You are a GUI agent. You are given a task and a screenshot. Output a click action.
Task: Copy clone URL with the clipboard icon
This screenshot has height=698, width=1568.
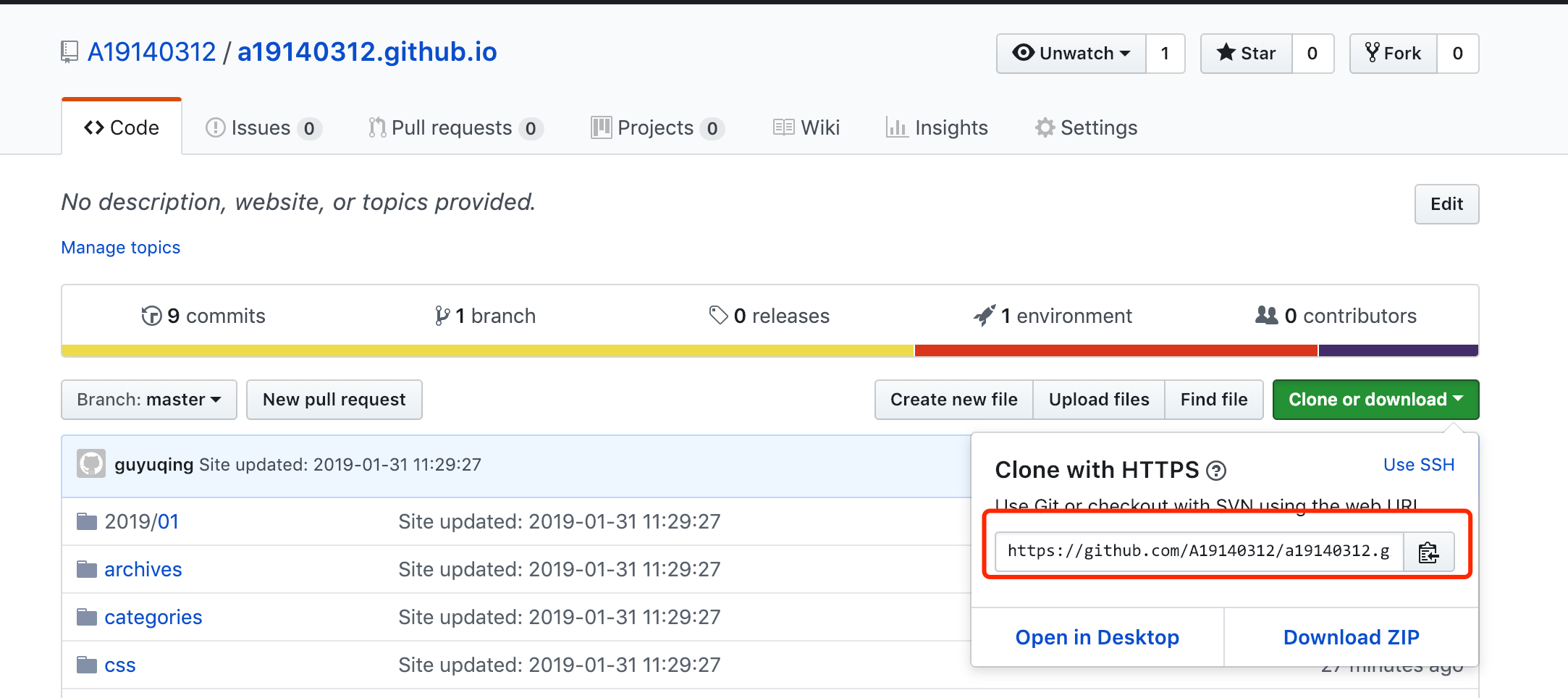click(1428, 552)
